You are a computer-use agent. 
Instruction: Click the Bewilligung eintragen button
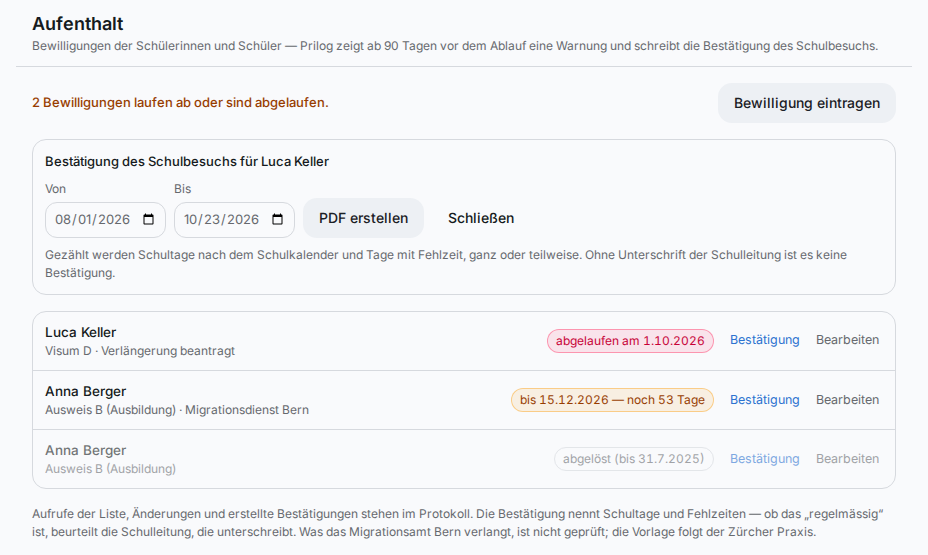tap(807, 103)
